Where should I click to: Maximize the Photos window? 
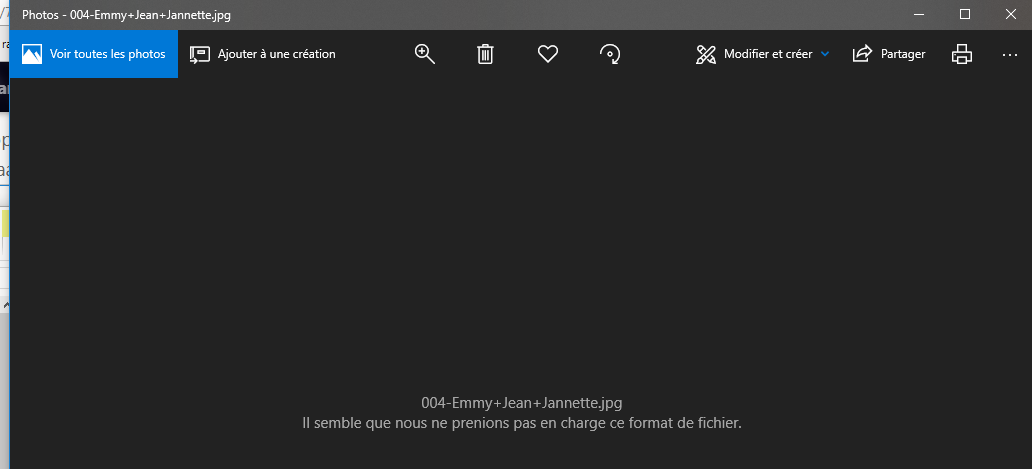(x=965, y=14)
